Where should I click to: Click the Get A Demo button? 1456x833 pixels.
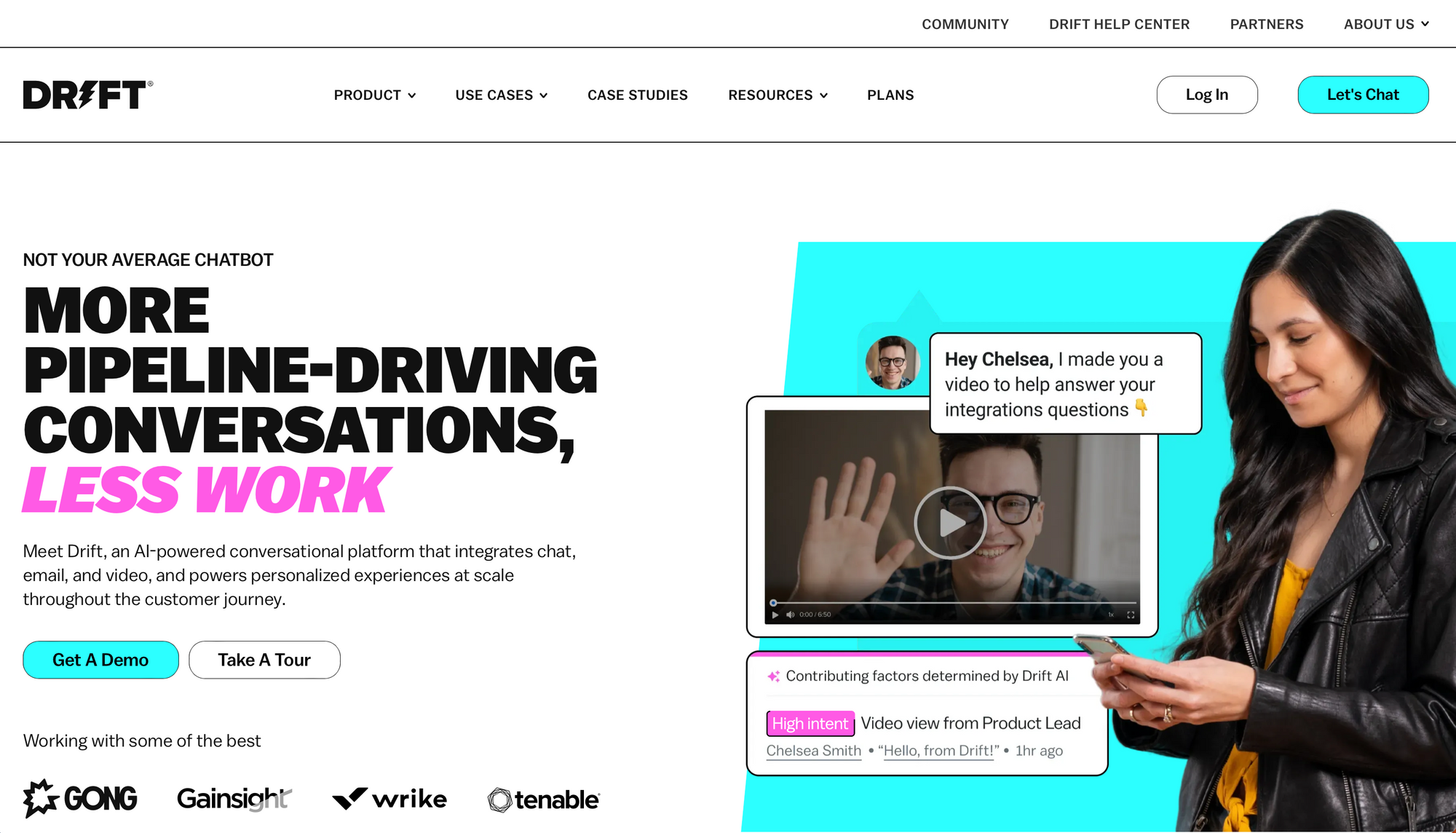tap(99, 659)
